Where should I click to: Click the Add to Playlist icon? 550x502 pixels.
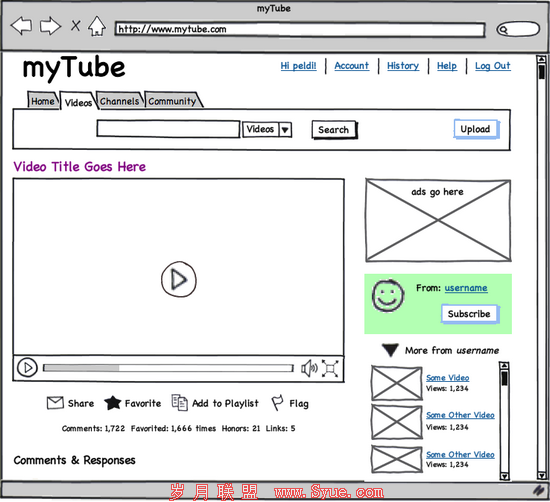[x=179, y=403]
